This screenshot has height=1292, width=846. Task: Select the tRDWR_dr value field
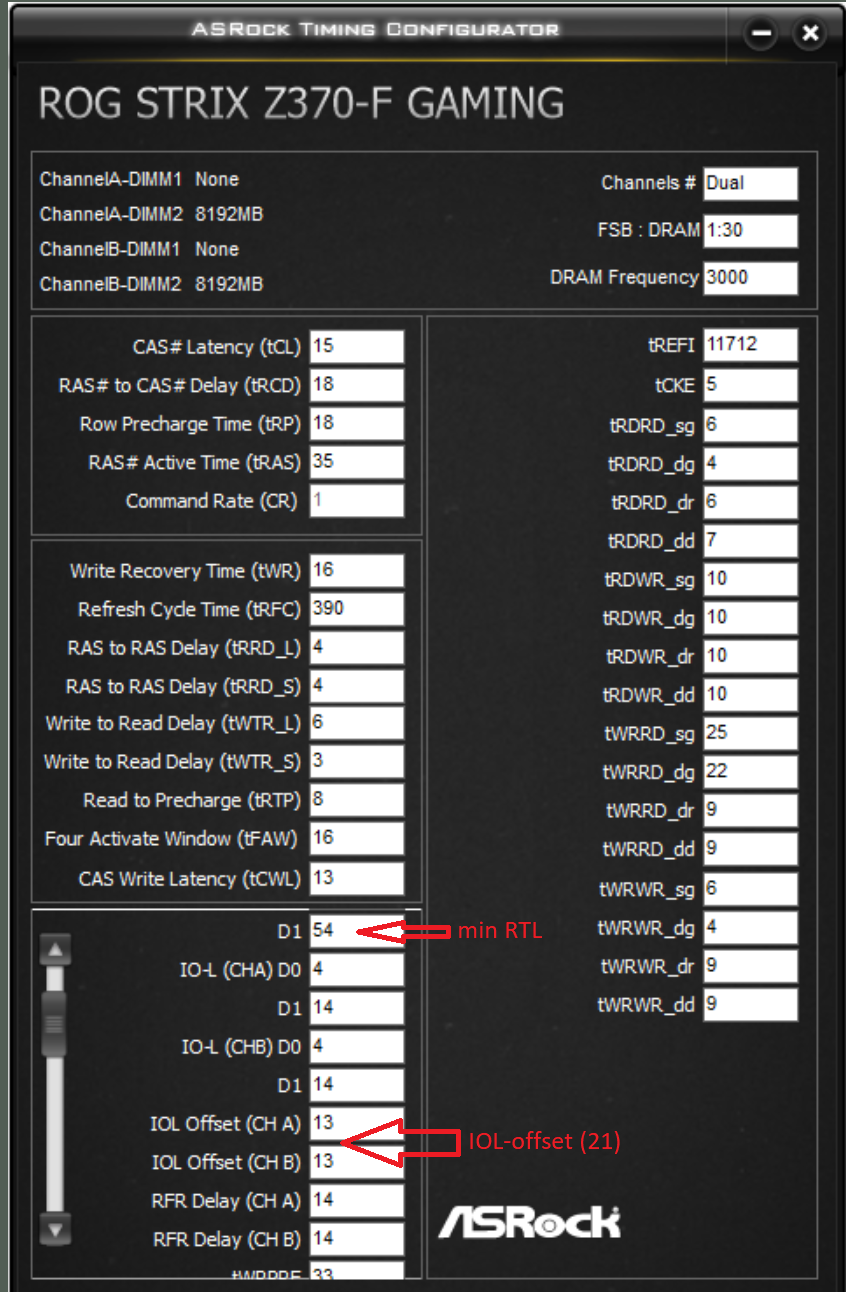(750, 657)
